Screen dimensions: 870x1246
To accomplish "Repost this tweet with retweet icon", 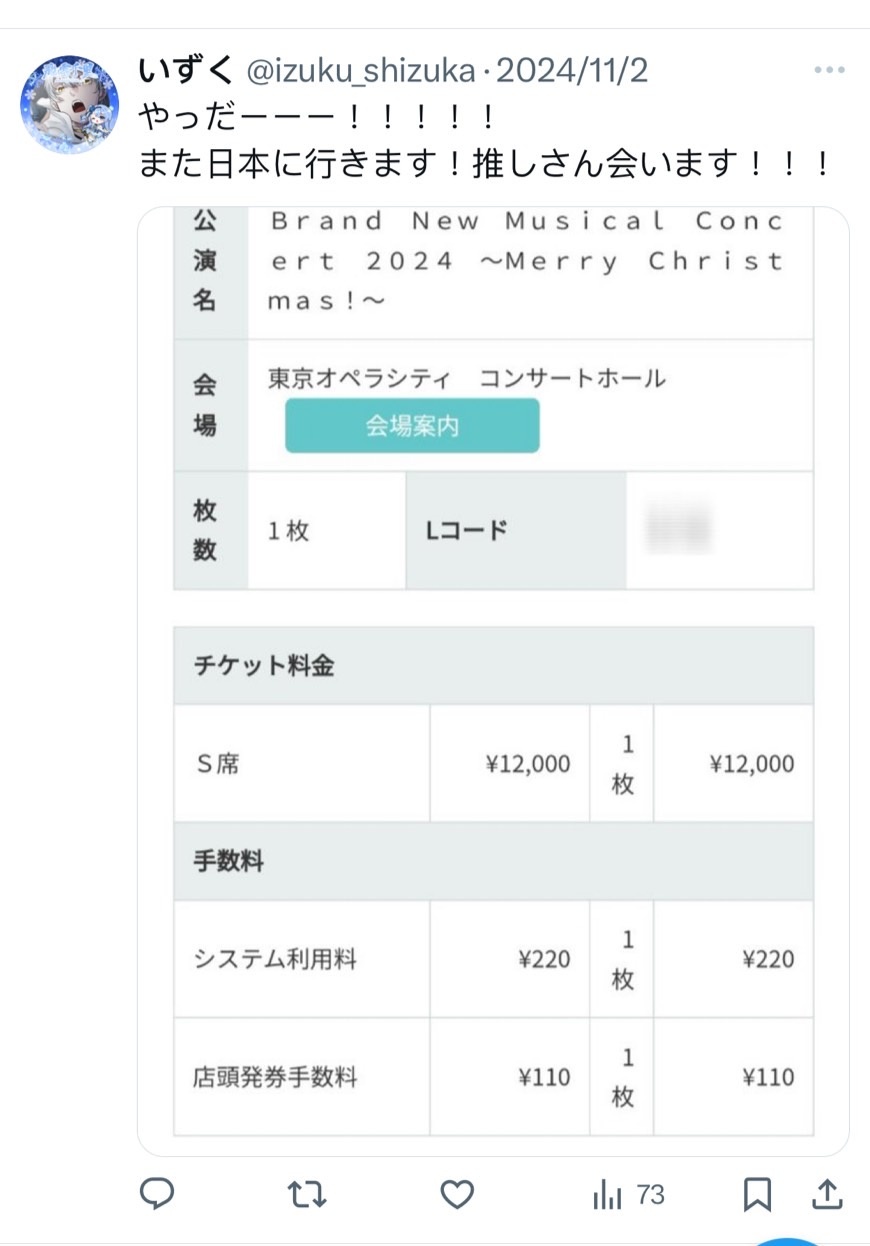I will (x=305, y=1193).
